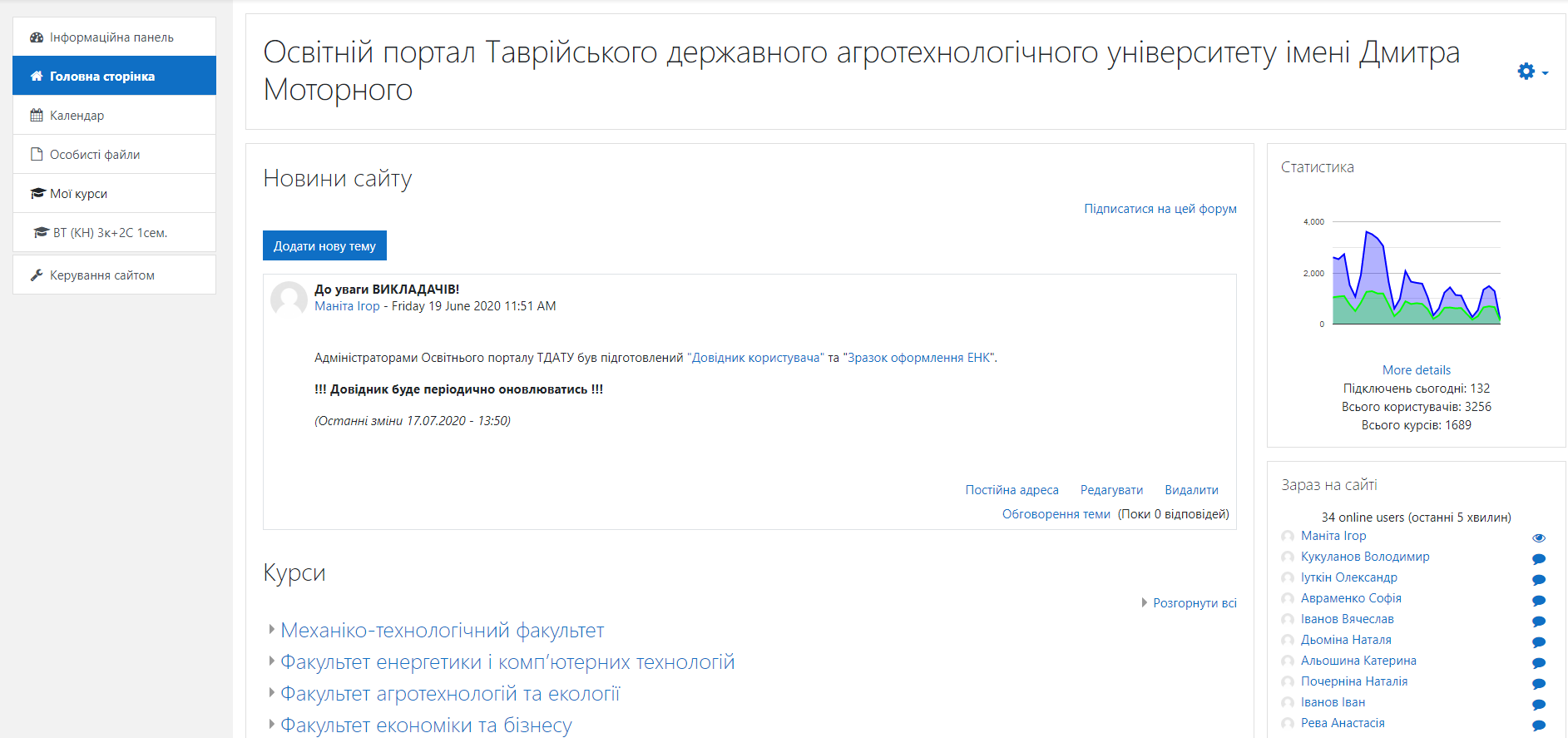Open Обговорення теми link
Image resolution: width=1568 pixels, height=738 pixels.
(x=1056, y=514)
